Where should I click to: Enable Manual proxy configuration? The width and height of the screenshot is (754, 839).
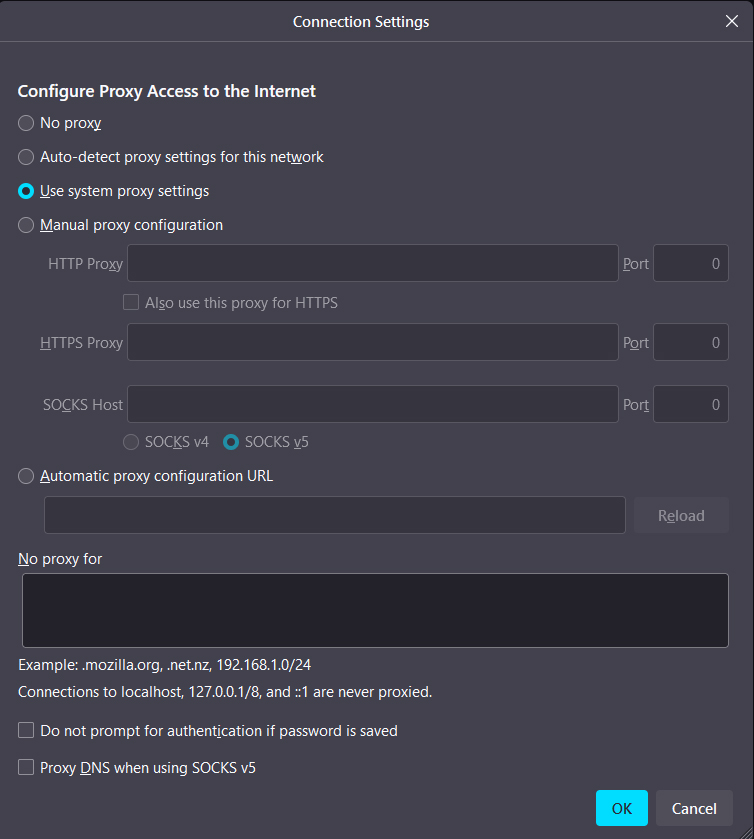26,224
